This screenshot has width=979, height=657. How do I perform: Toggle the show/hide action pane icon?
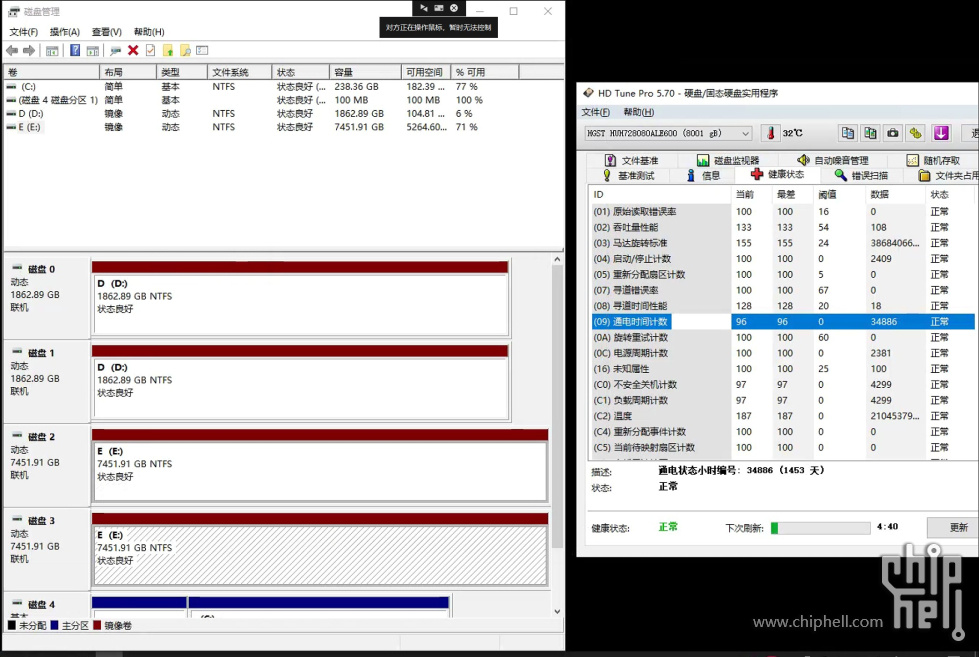coord(93,51)
